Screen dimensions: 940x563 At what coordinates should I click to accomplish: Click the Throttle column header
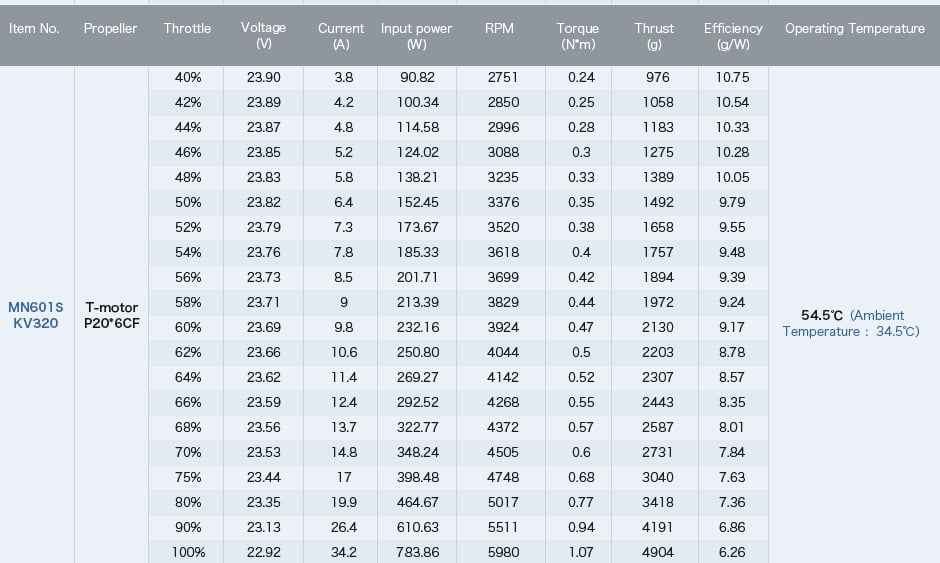coord(187,28)
